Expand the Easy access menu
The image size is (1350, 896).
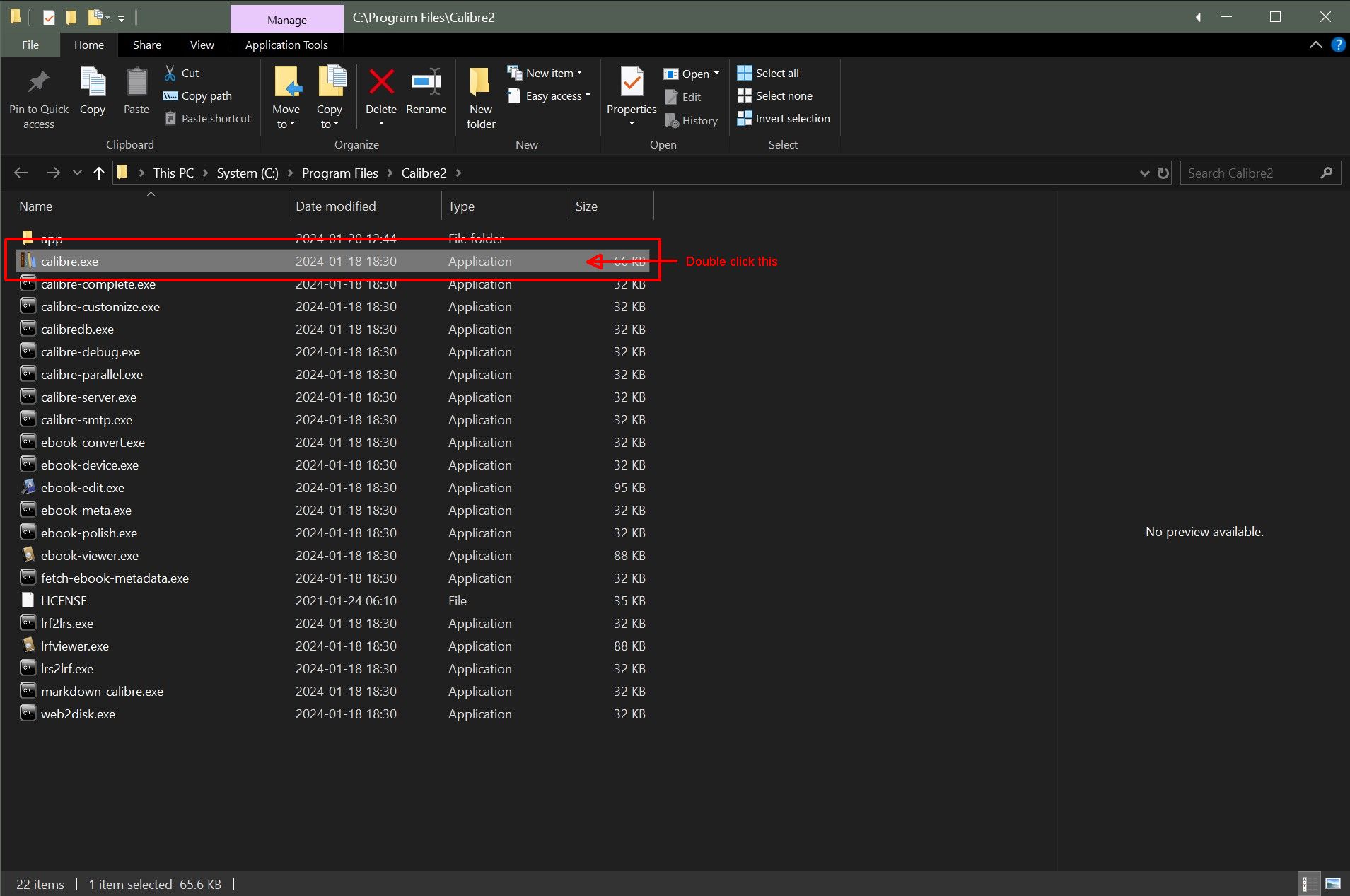(549, 95)
